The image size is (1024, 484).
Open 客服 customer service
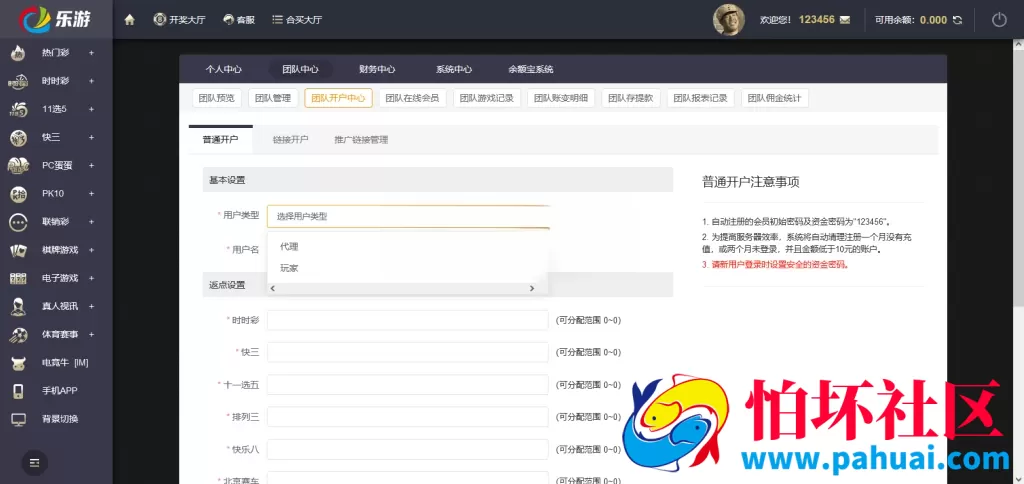(x=238, y=20)
